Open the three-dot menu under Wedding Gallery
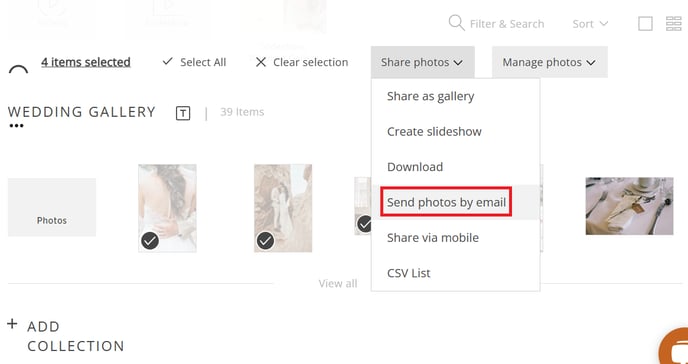 click(17, 126)
